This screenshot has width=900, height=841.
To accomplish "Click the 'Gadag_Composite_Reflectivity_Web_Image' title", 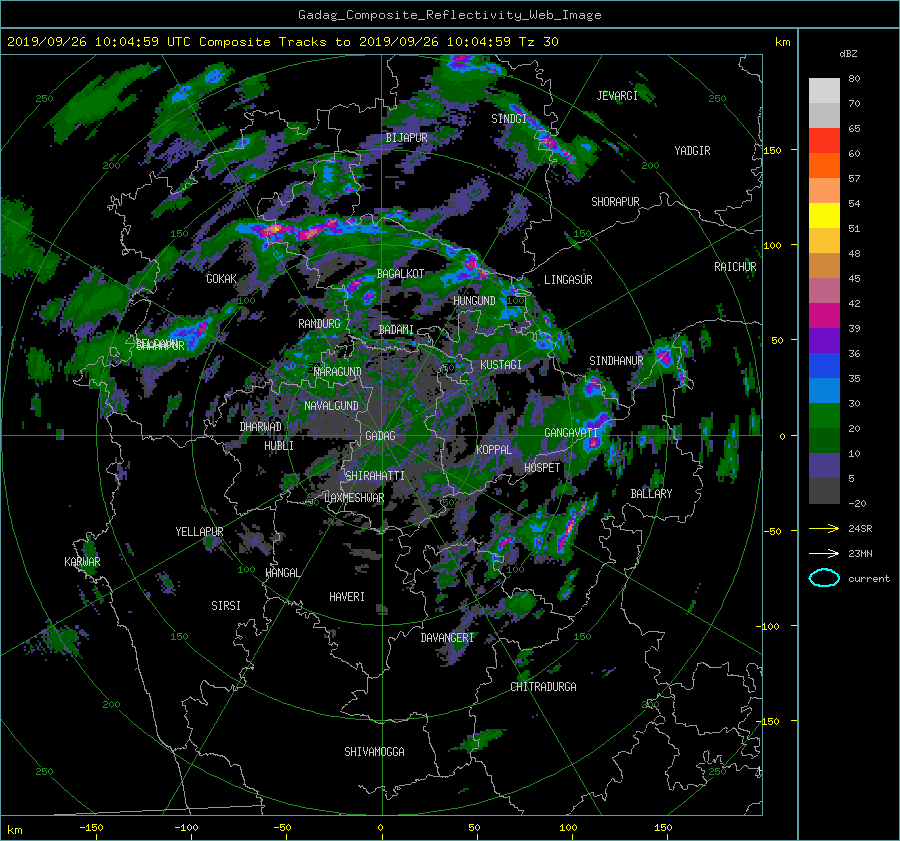I will click(449, 15).
